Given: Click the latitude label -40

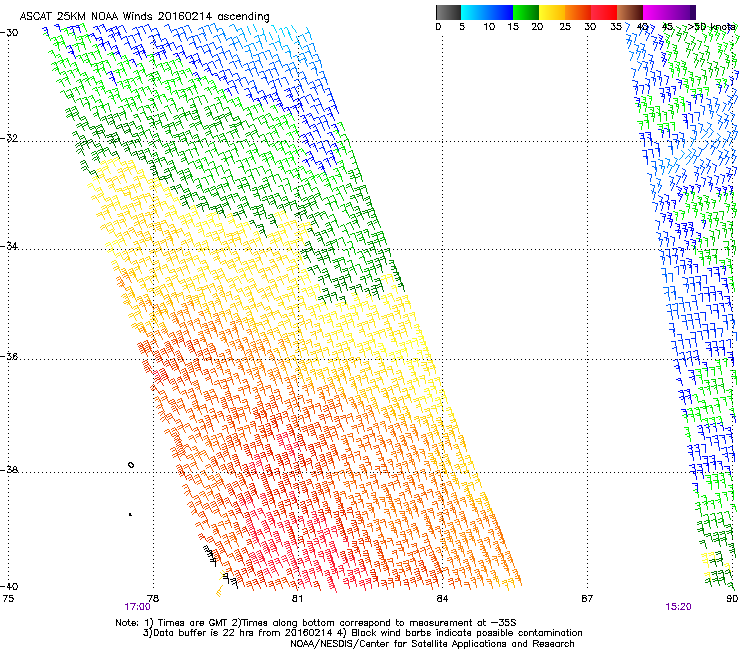Looking at the screenshot, I should point(9,586).
